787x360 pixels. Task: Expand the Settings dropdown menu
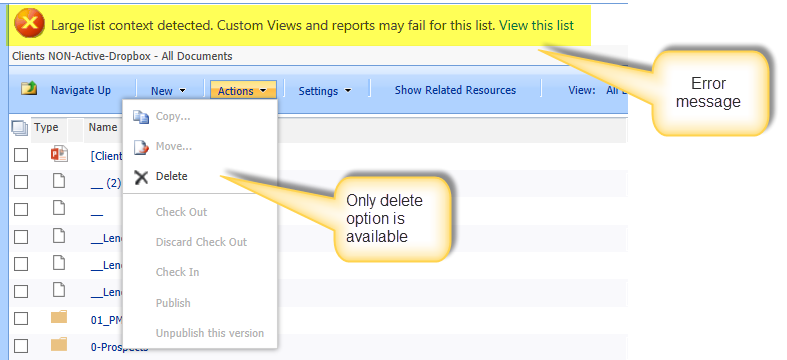tap(325, 91)
